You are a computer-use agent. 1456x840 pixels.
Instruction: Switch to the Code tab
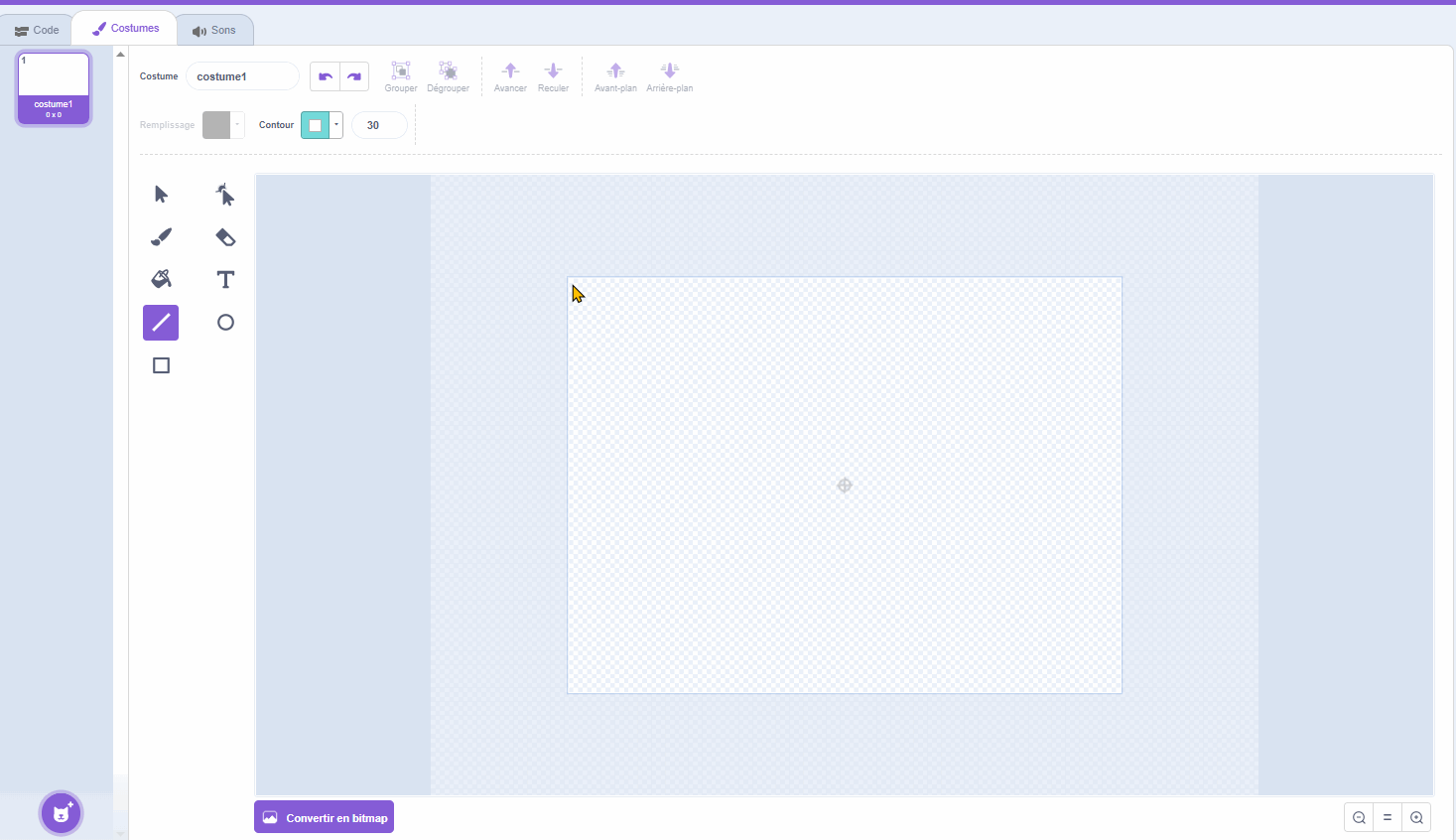(37, 30)
